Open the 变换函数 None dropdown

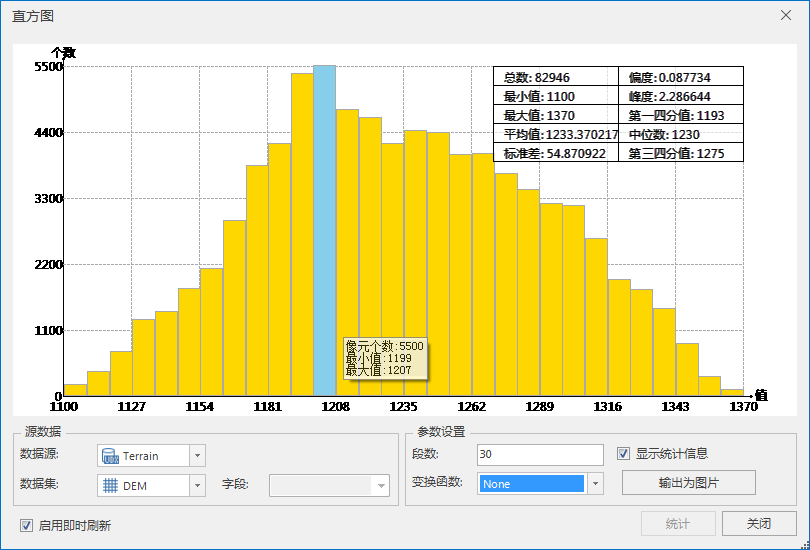595,484
